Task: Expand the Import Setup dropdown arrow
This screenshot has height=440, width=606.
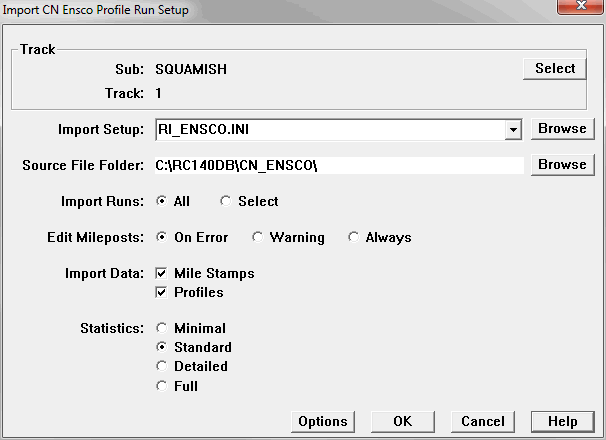Action: 513,130
